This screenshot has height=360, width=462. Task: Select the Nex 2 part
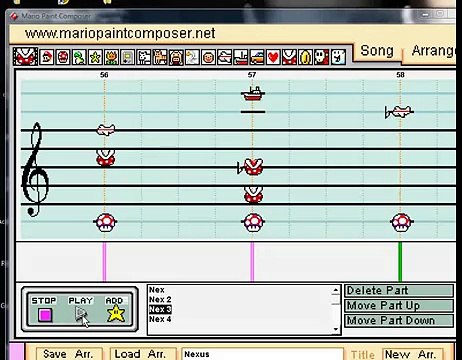(160, 299)
